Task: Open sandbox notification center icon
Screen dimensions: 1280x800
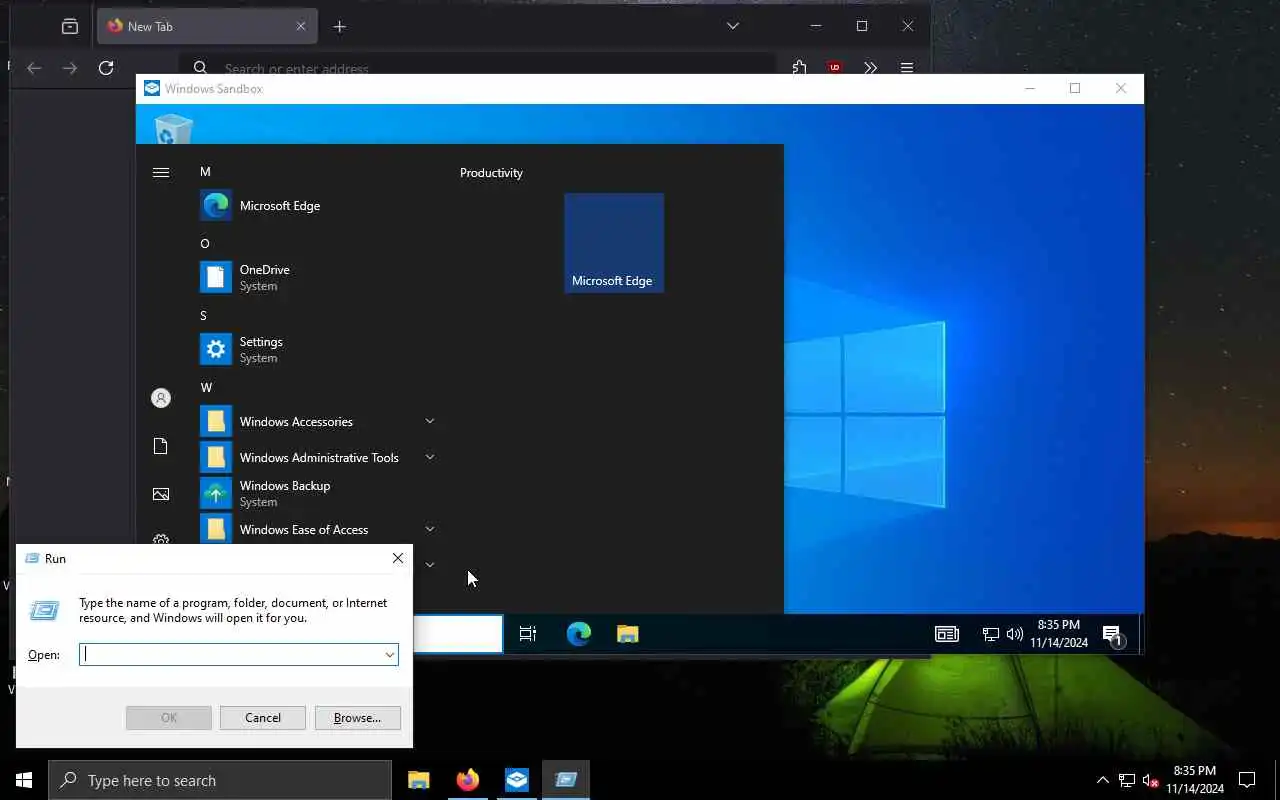Action: (x=1112, y=634)
